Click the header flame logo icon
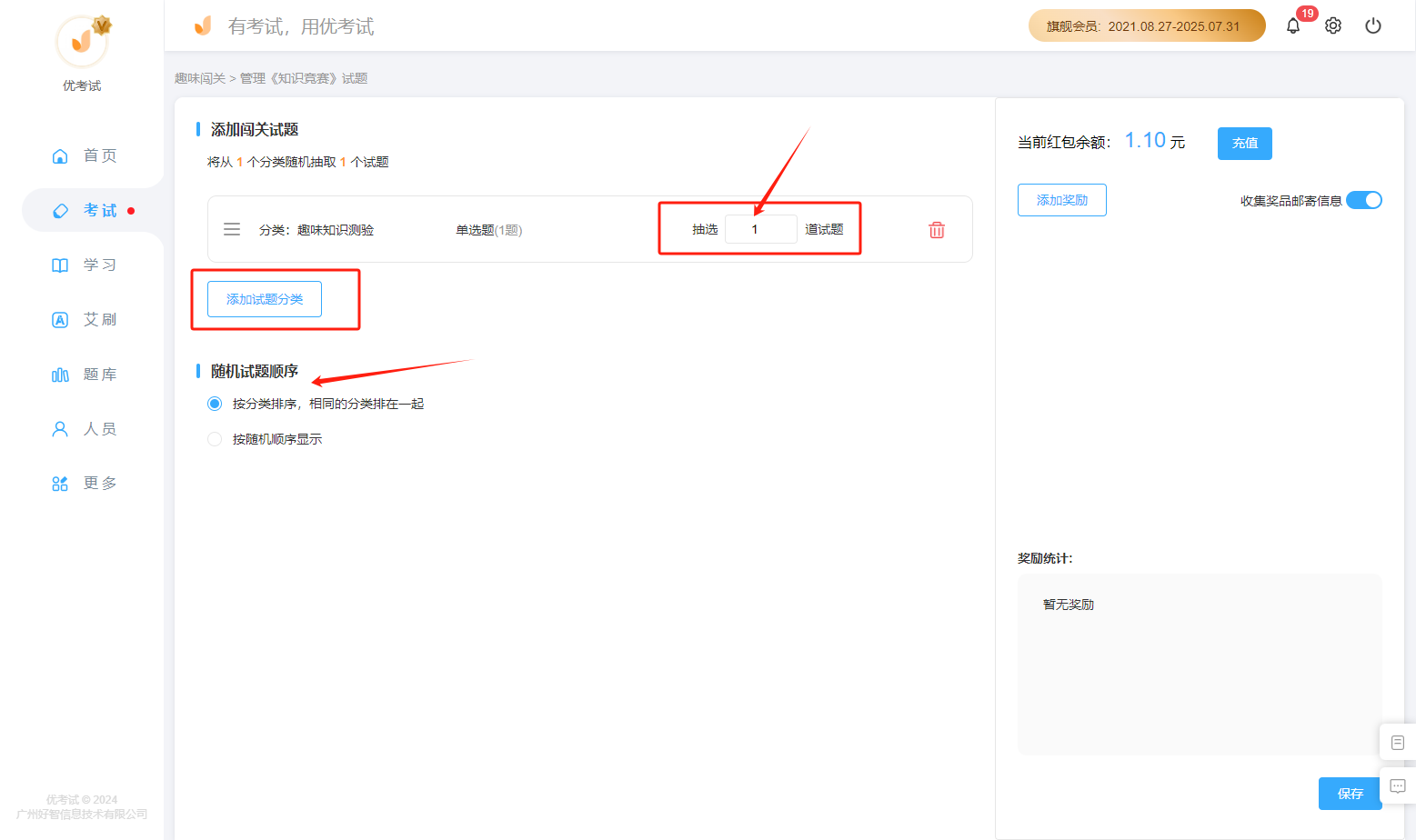The width and height of the screenshot is (1416, 840). pos(203,25)
